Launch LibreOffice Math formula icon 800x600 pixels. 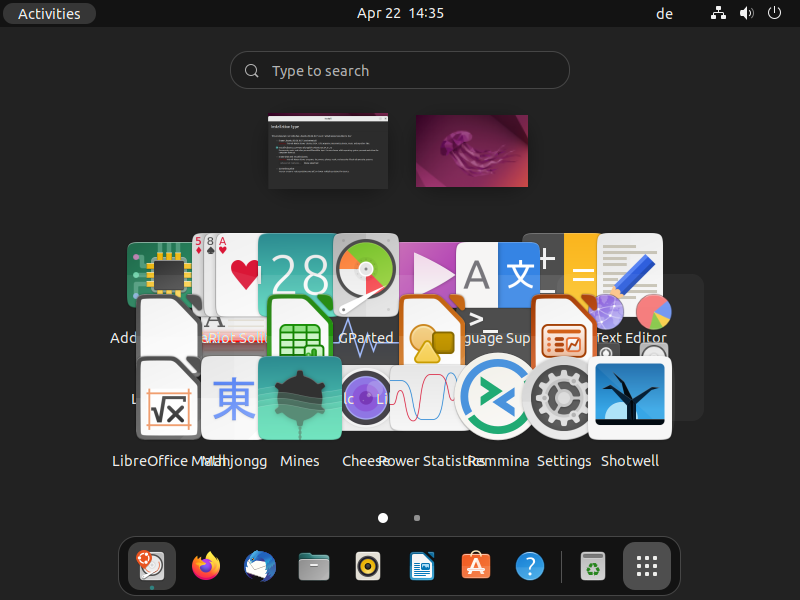point(168,398)
